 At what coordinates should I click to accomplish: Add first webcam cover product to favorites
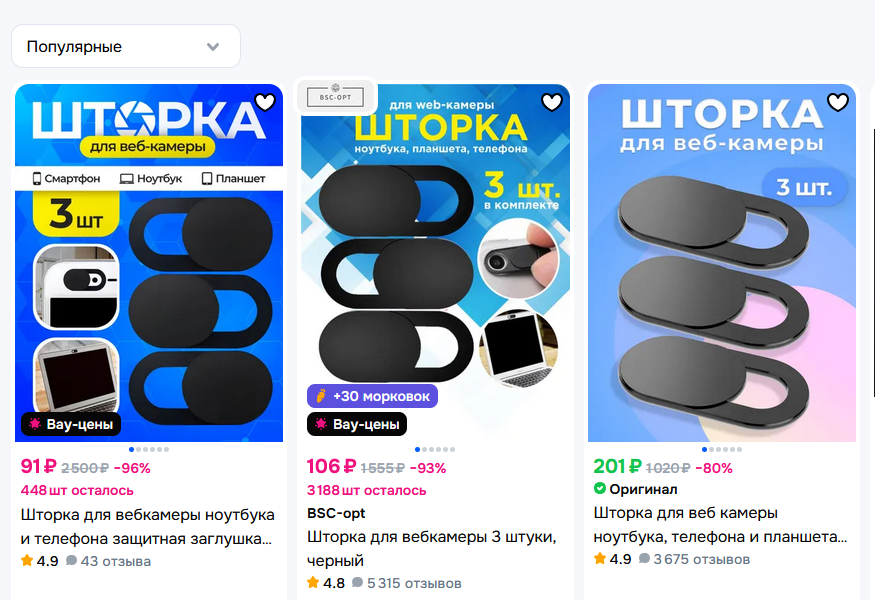[x=265, y=102]
